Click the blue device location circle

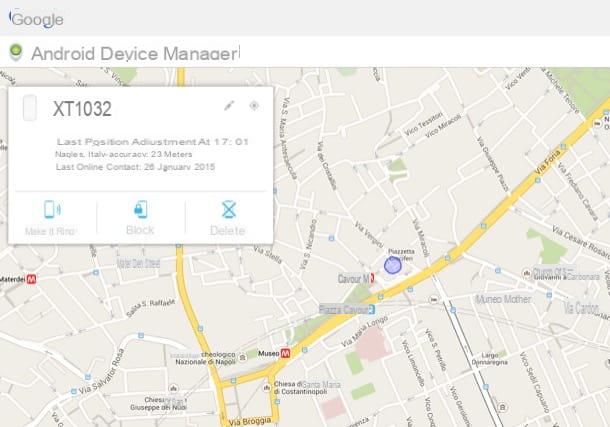[393, 266]
